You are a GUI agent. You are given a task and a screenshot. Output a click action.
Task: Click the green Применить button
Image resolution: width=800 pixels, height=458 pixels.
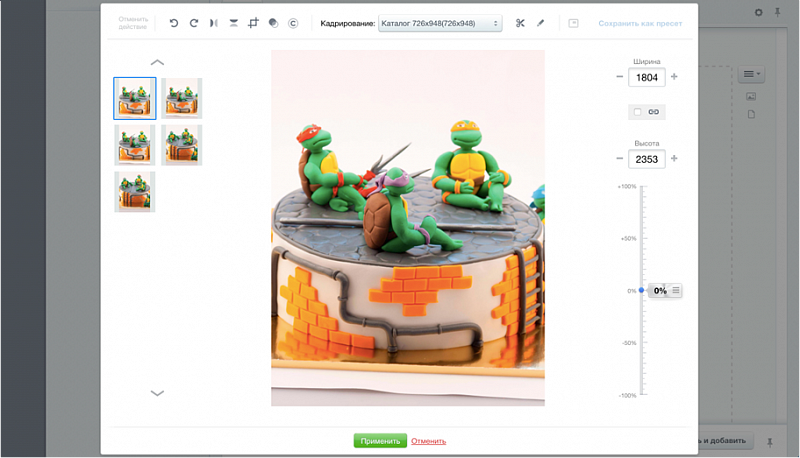[380, 441]
